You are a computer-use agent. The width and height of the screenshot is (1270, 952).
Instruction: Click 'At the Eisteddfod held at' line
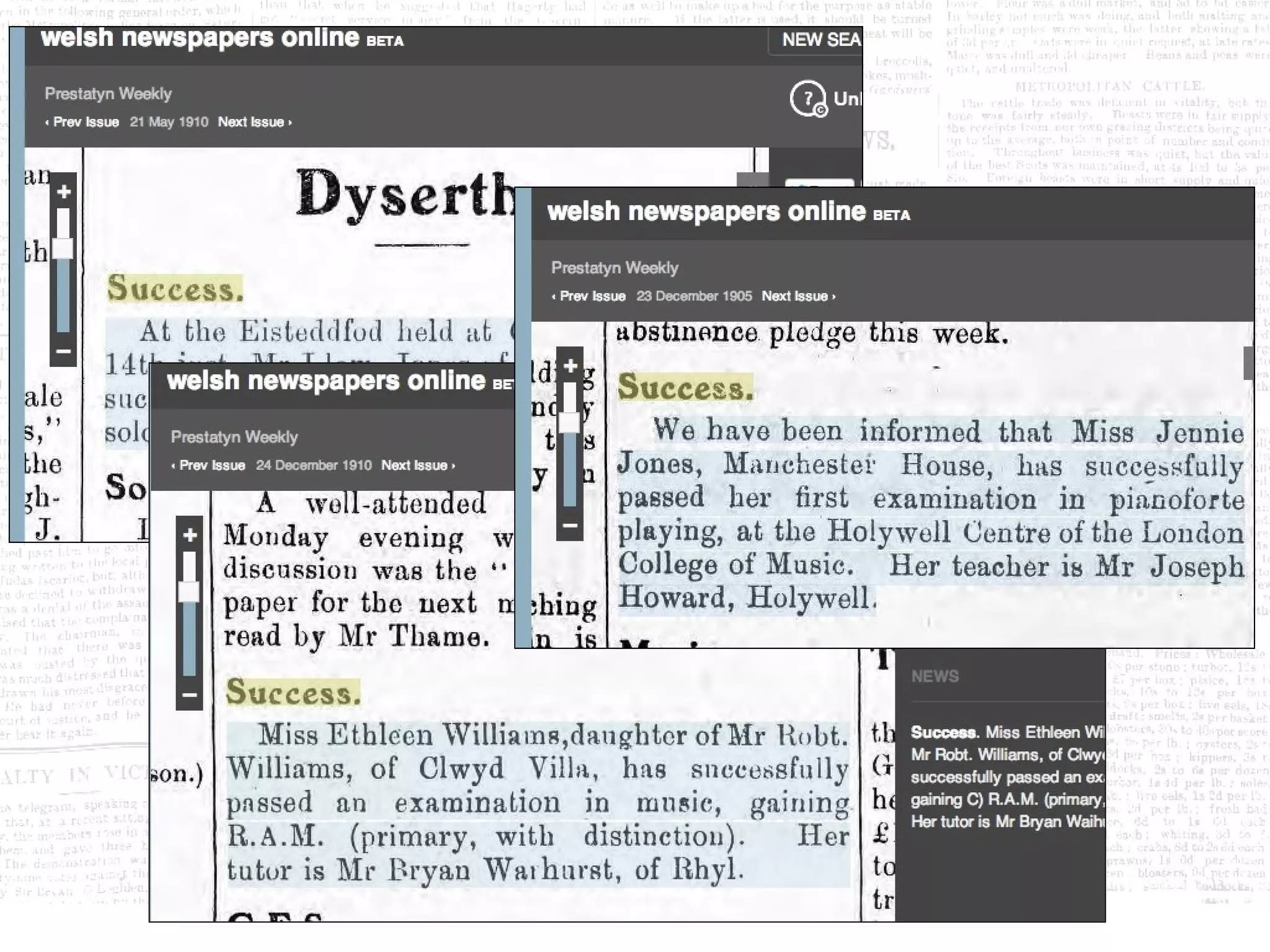(316, 332)
